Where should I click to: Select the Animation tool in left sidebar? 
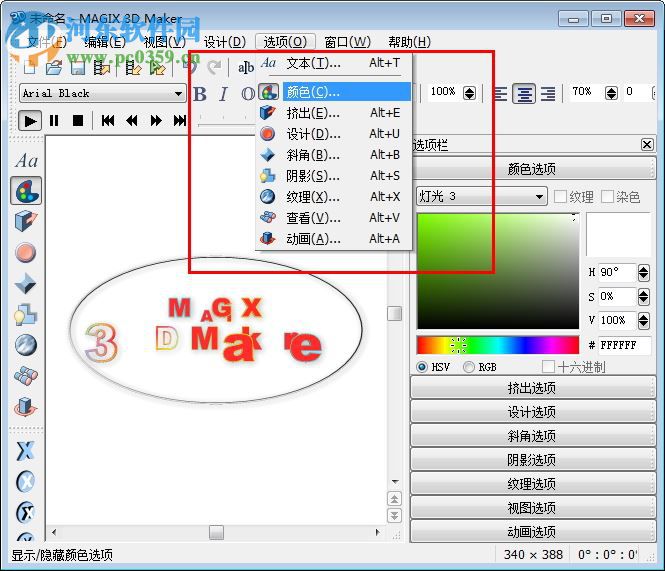(x=26, y=406)
